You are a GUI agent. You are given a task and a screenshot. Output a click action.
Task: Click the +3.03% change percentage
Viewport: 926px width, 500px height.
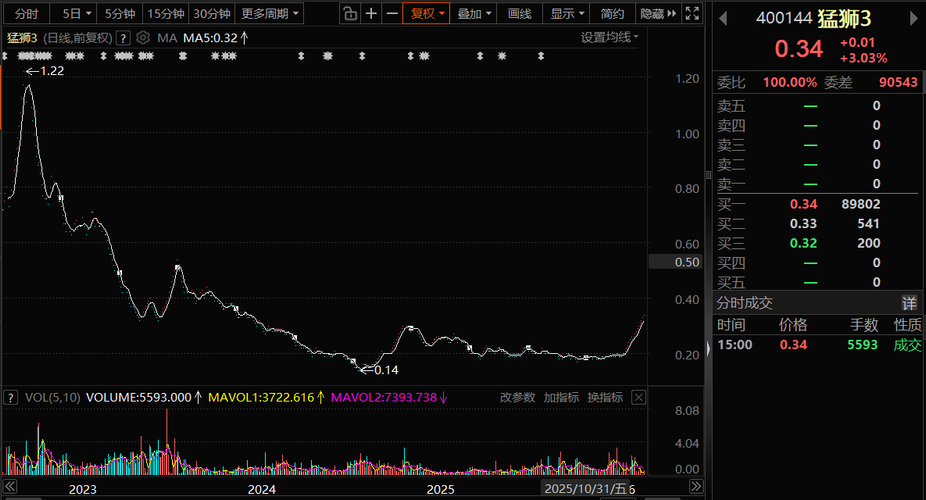click(863, 58)
